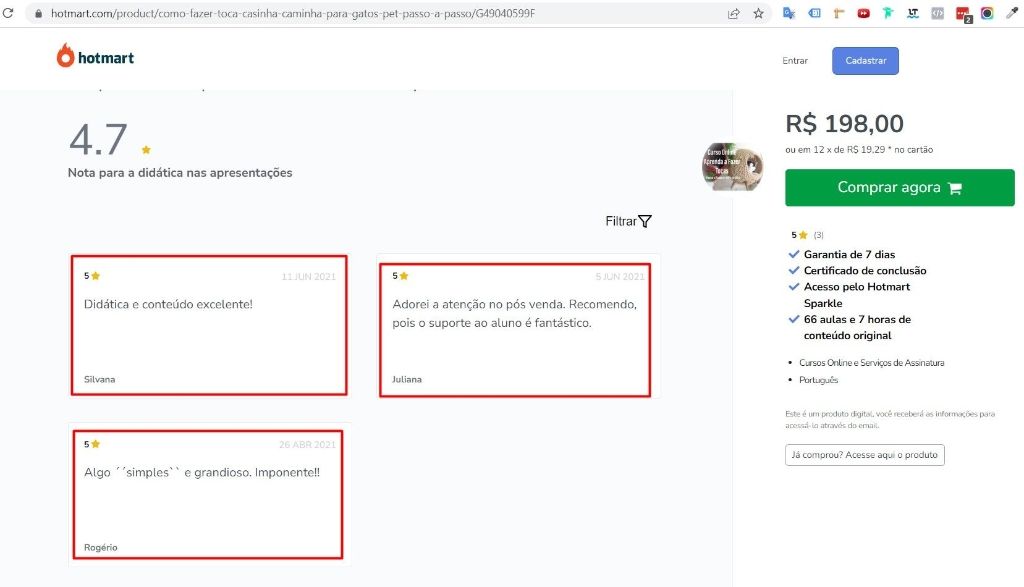1024x587 pixels.
Task: Open the Entrar login link
Action: point(795,61)
